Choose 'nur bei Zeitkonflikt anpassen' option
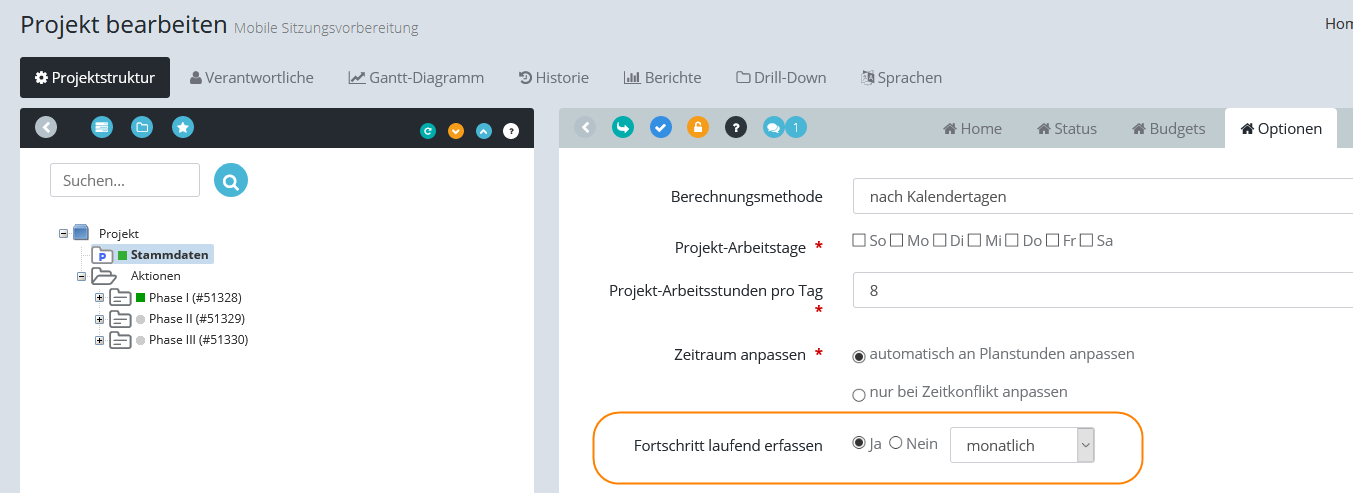Viewport: 1353px width, 493px height. [859, 394]
